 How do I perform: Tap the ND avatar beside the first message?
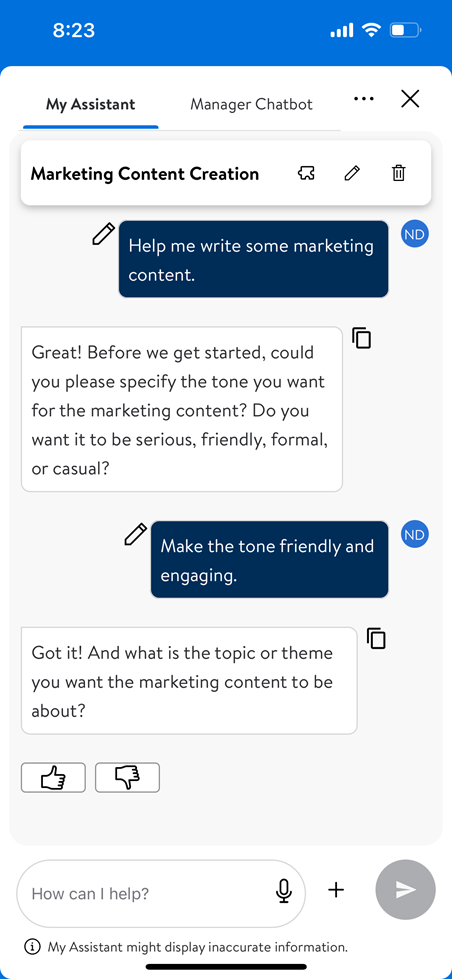tap(415, 235)
